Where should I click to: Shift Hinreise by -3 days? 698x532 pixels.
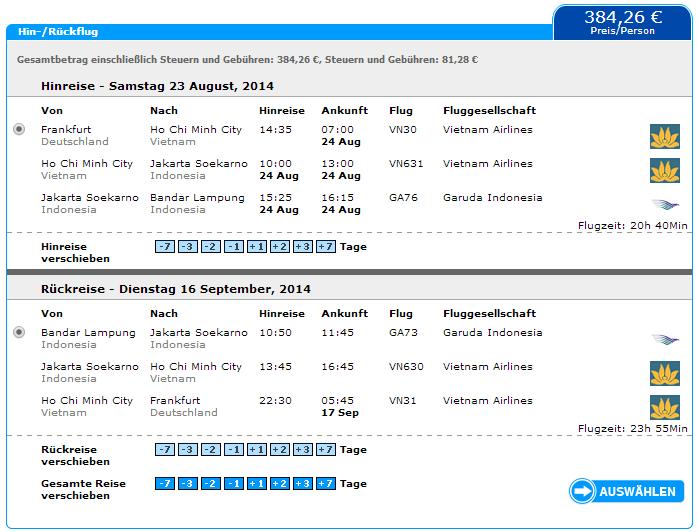point(188,247)
